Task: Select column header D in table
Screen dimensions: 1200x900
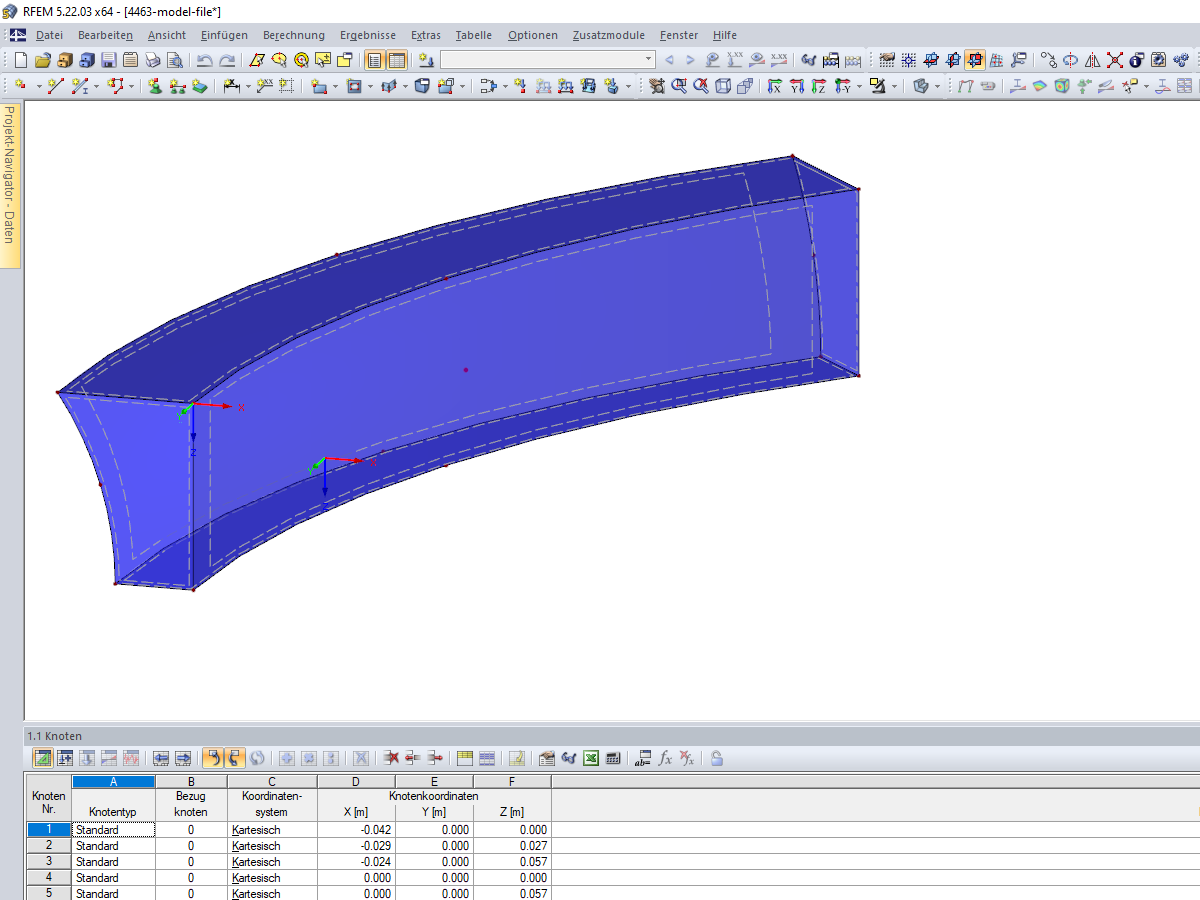Action: [x=356, y=781]
